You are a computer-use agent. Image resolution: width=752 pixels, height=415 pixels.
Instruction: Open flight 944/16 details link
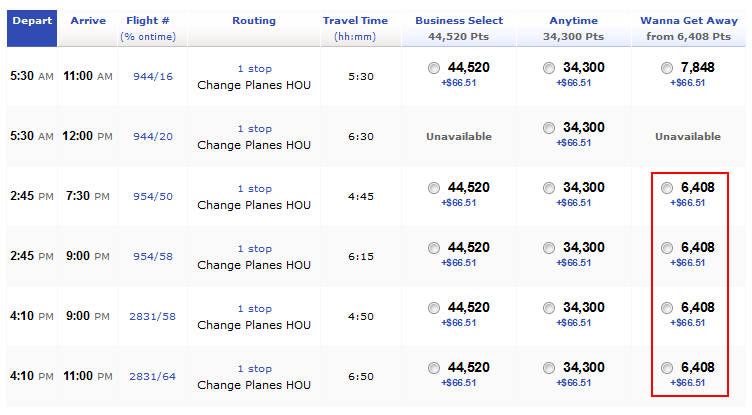[153, 77]
